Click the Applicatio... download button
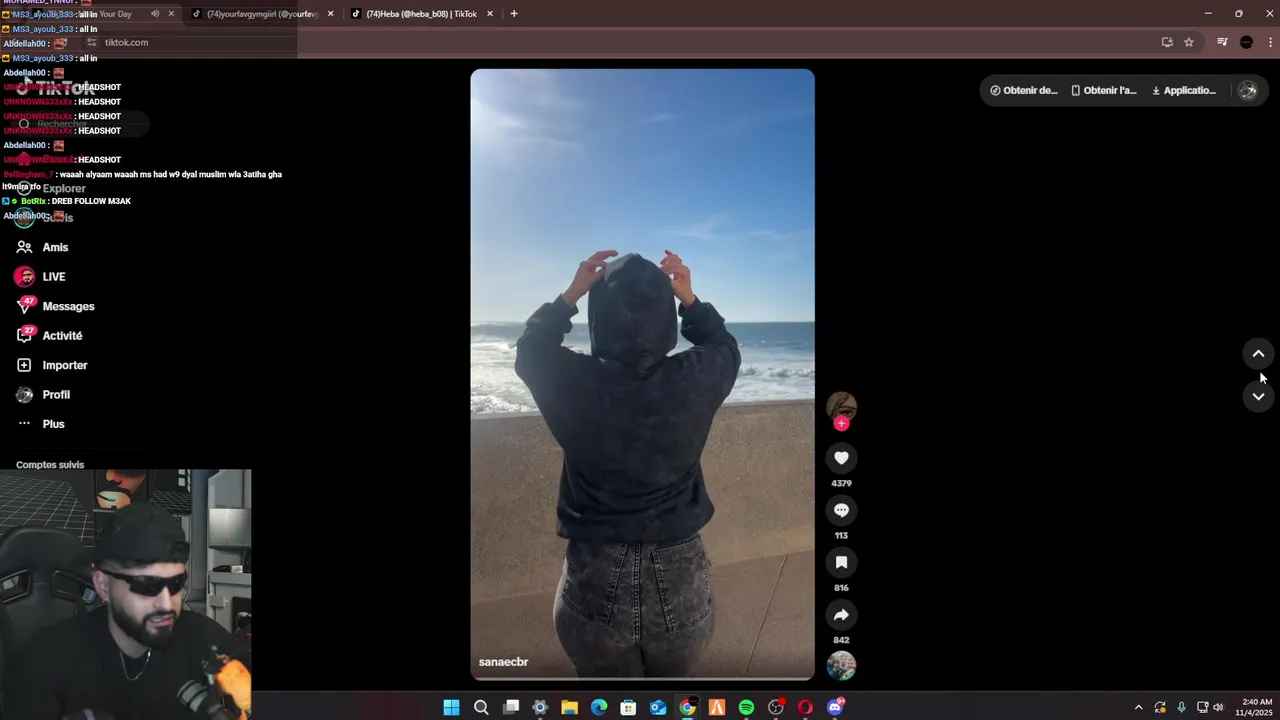This screenshot has height=720, width=1280. 1184,90
